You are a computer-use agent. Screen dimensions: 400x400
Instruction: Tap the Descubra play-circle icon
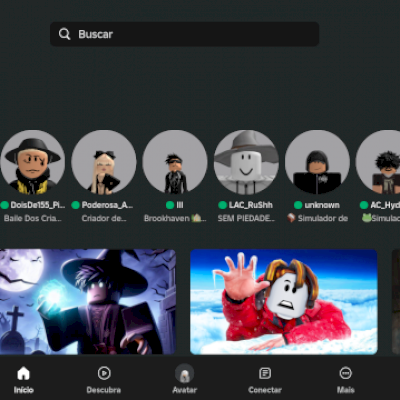[104, 373]
